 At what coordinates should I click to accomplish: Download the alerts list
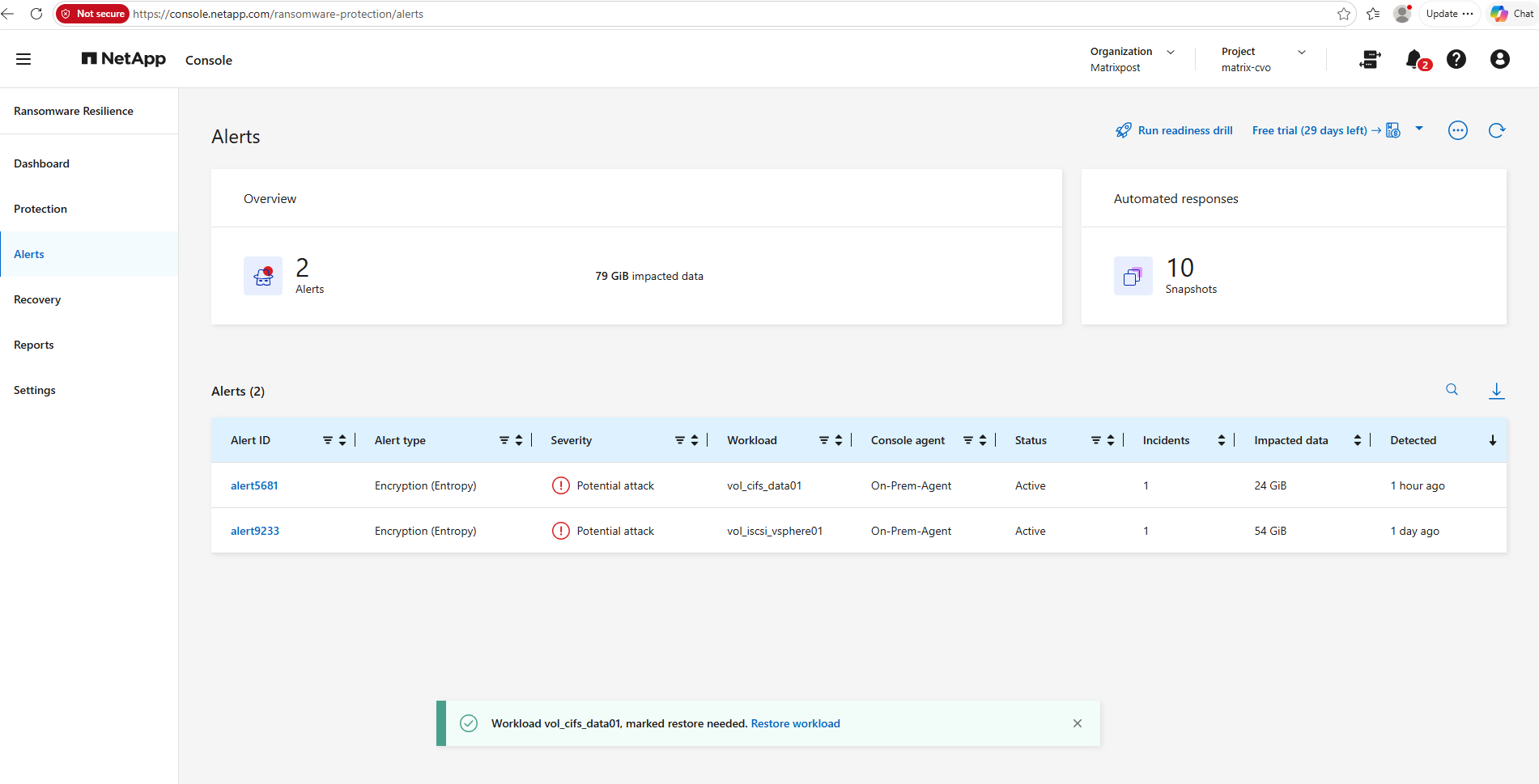pyautogui.click(x=1497, y=391)
